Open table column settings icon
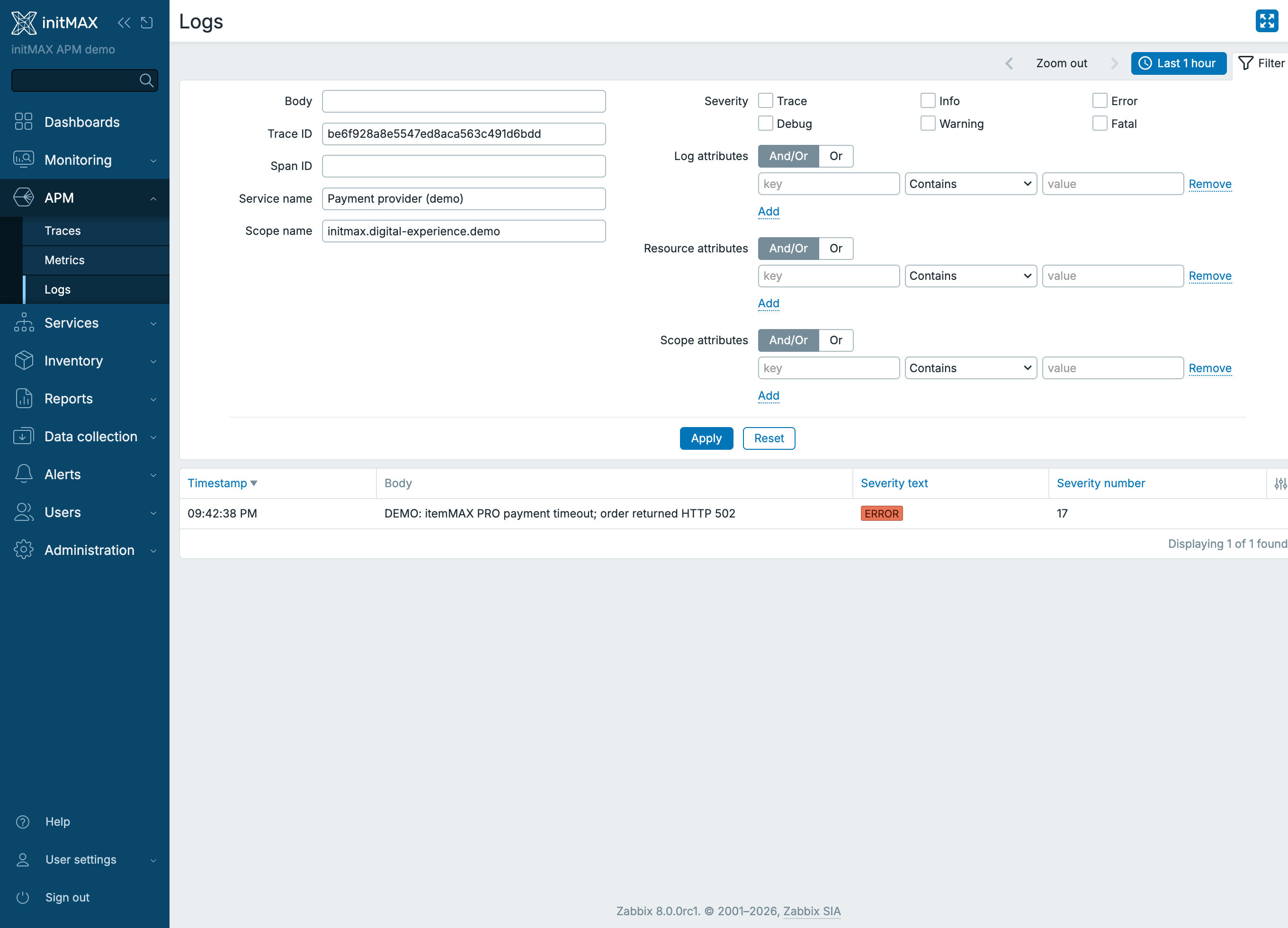The height and width of the screenshot is (928, 1288). coord(1280,483)
